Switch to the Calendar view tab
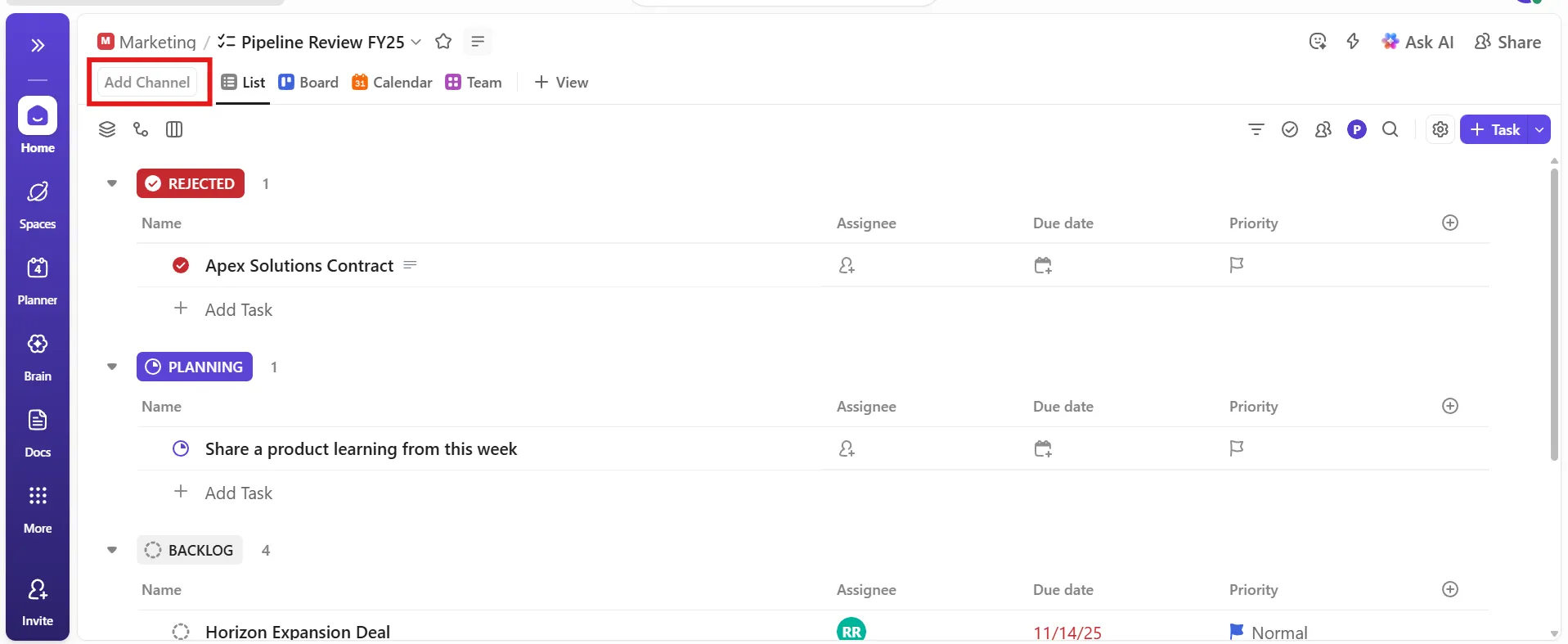Image resolution: width=1568 pixels, height=644 pixels. tap(392, 82)
